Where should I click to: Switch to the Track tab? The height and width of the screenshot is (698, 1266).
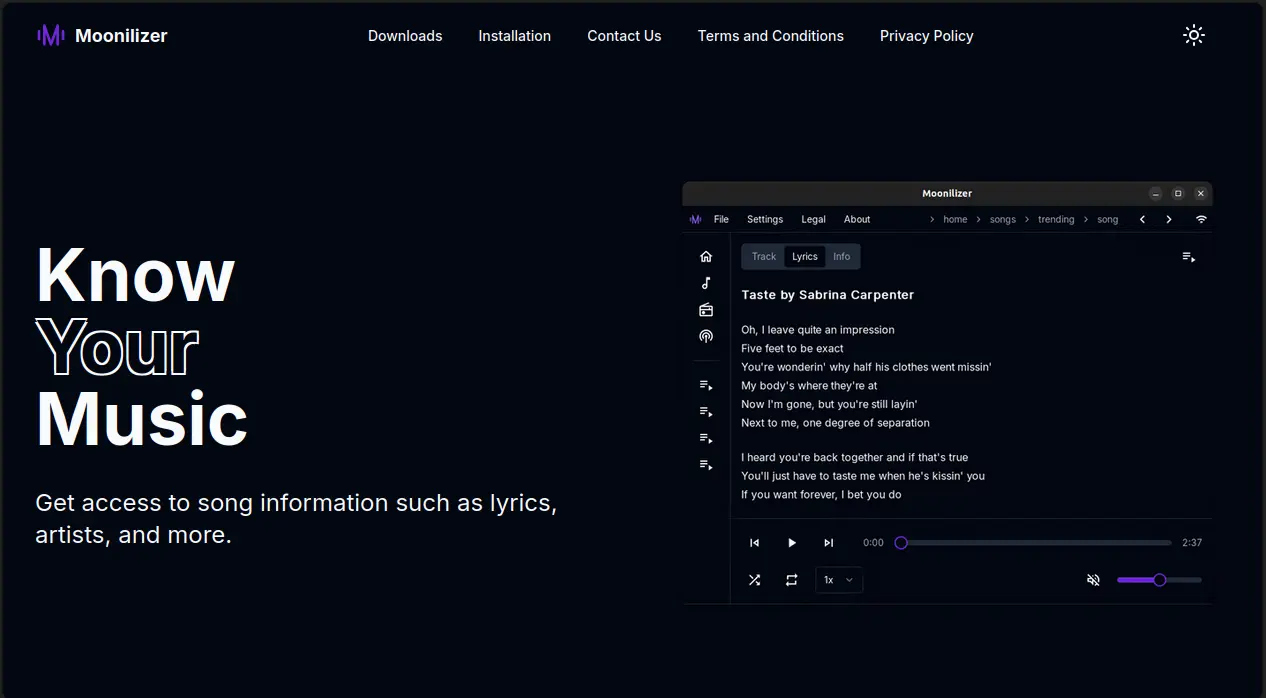pos(764,257)
